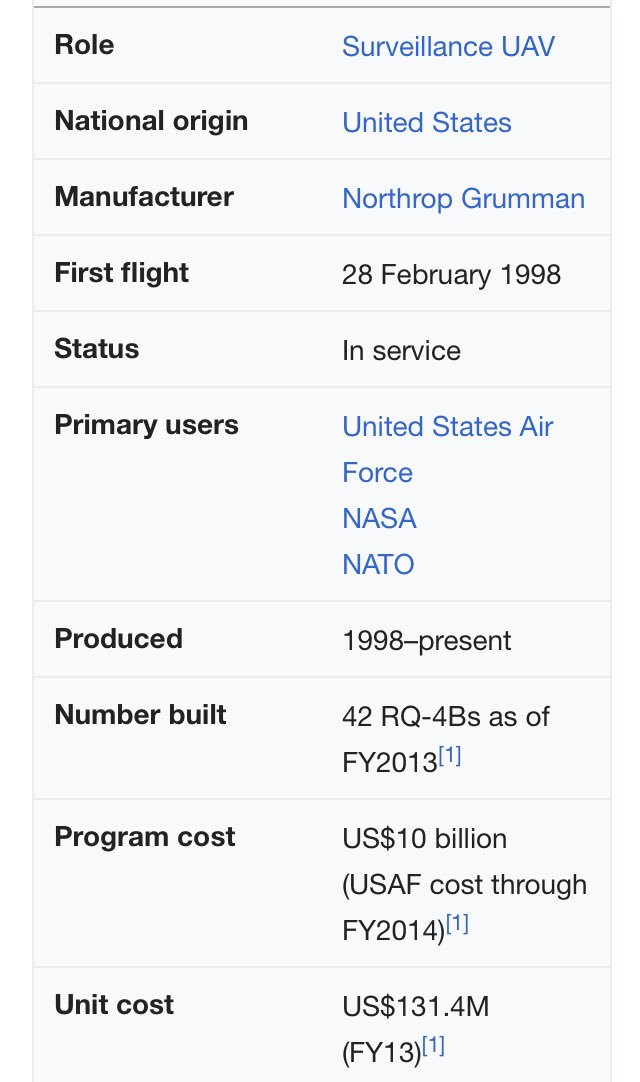Screen dimensions: 640x1082
Task: Follow the United States Air Force link
Action: 447,427
